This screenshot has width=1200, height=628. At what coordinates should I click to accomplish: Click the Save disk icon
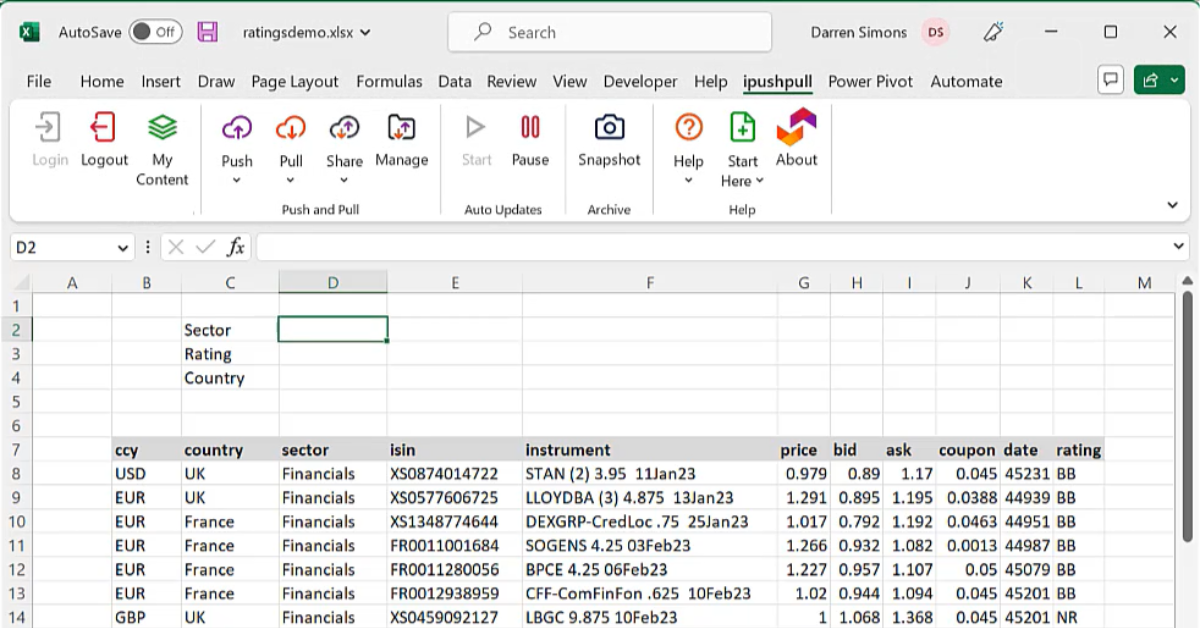[208, 32]
